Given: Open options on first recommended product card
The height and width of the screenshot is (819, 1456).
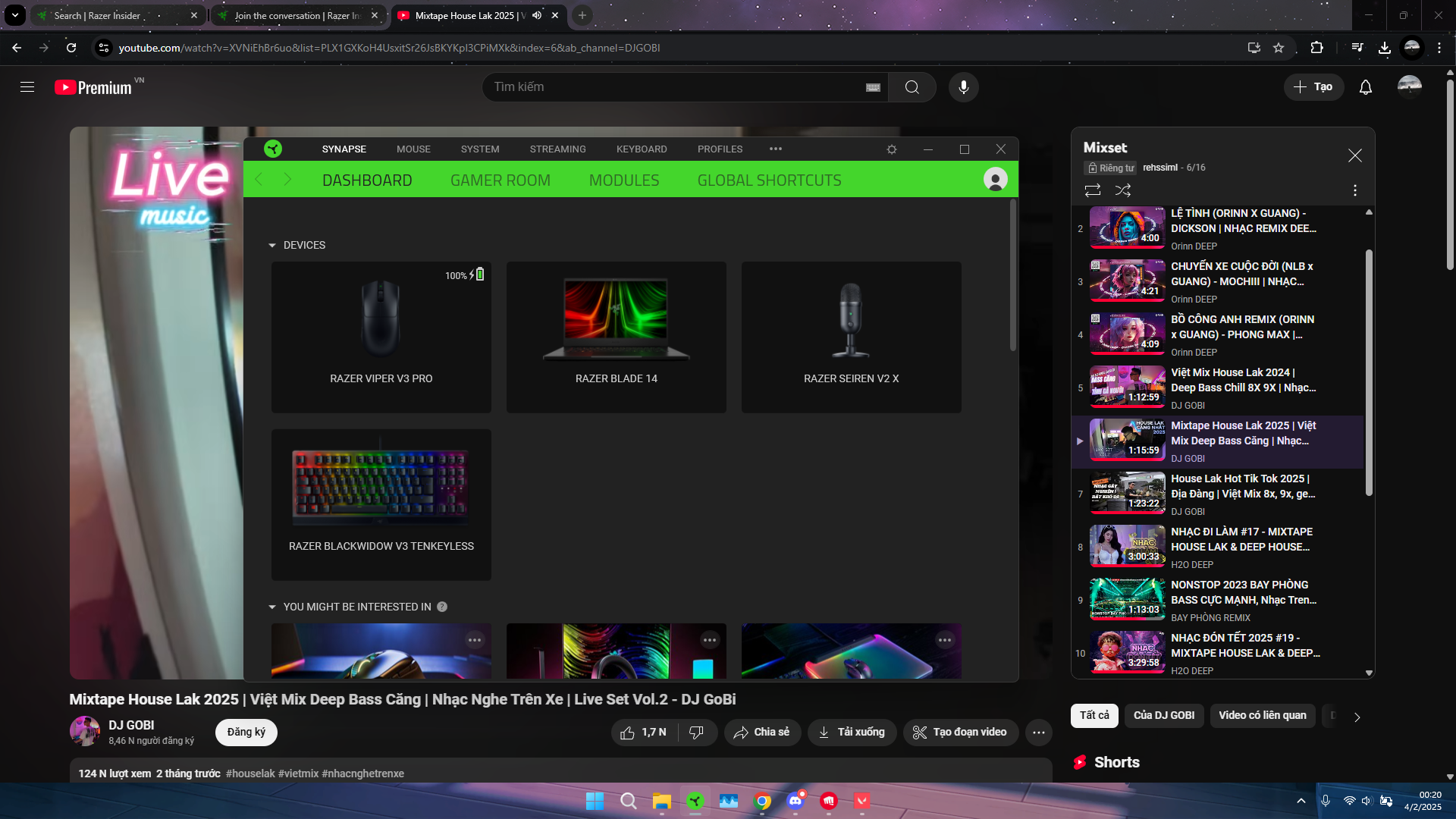Looking at the screenshot, I should click(x=475, y=640).
